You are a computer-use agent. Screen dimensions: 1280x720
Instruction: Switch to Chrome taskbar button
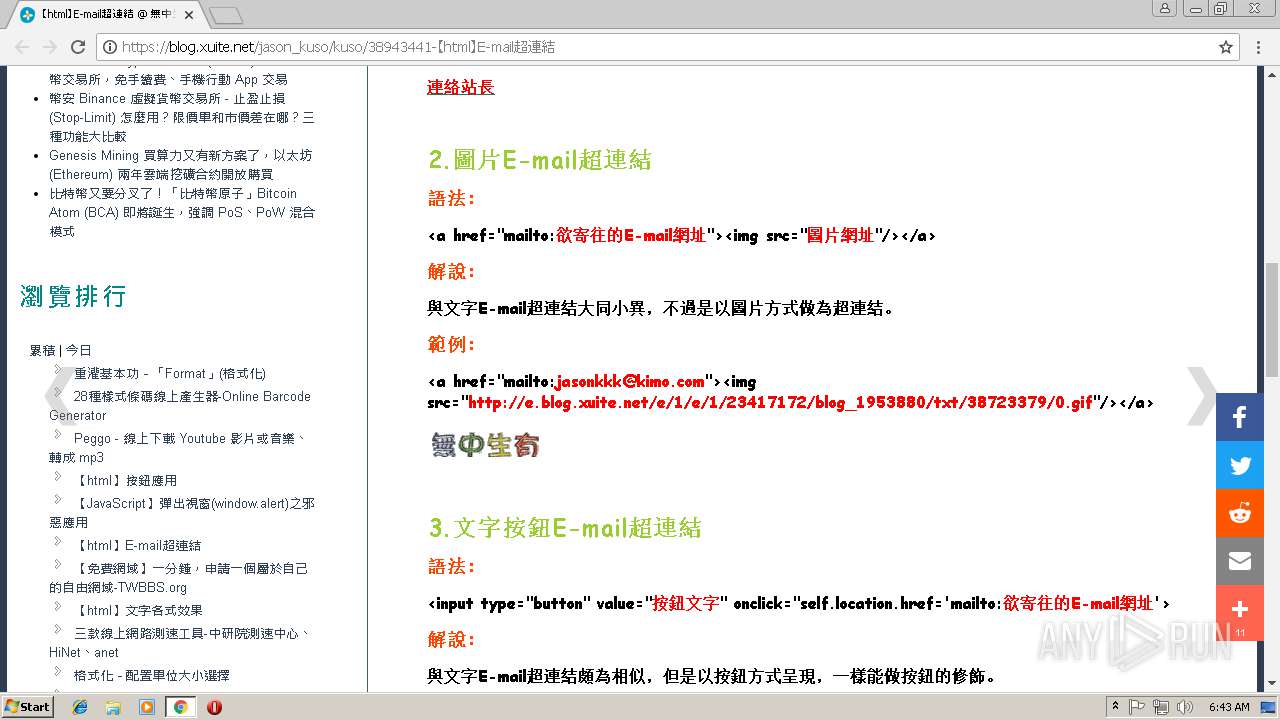click(x=180, y=707)
